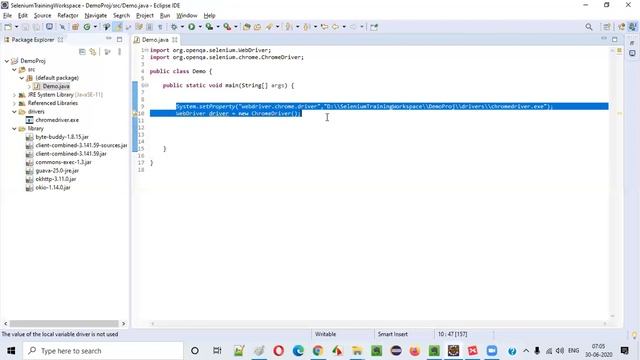Collapse the (default package) node

pyautogui.click(x=22, y=78)
